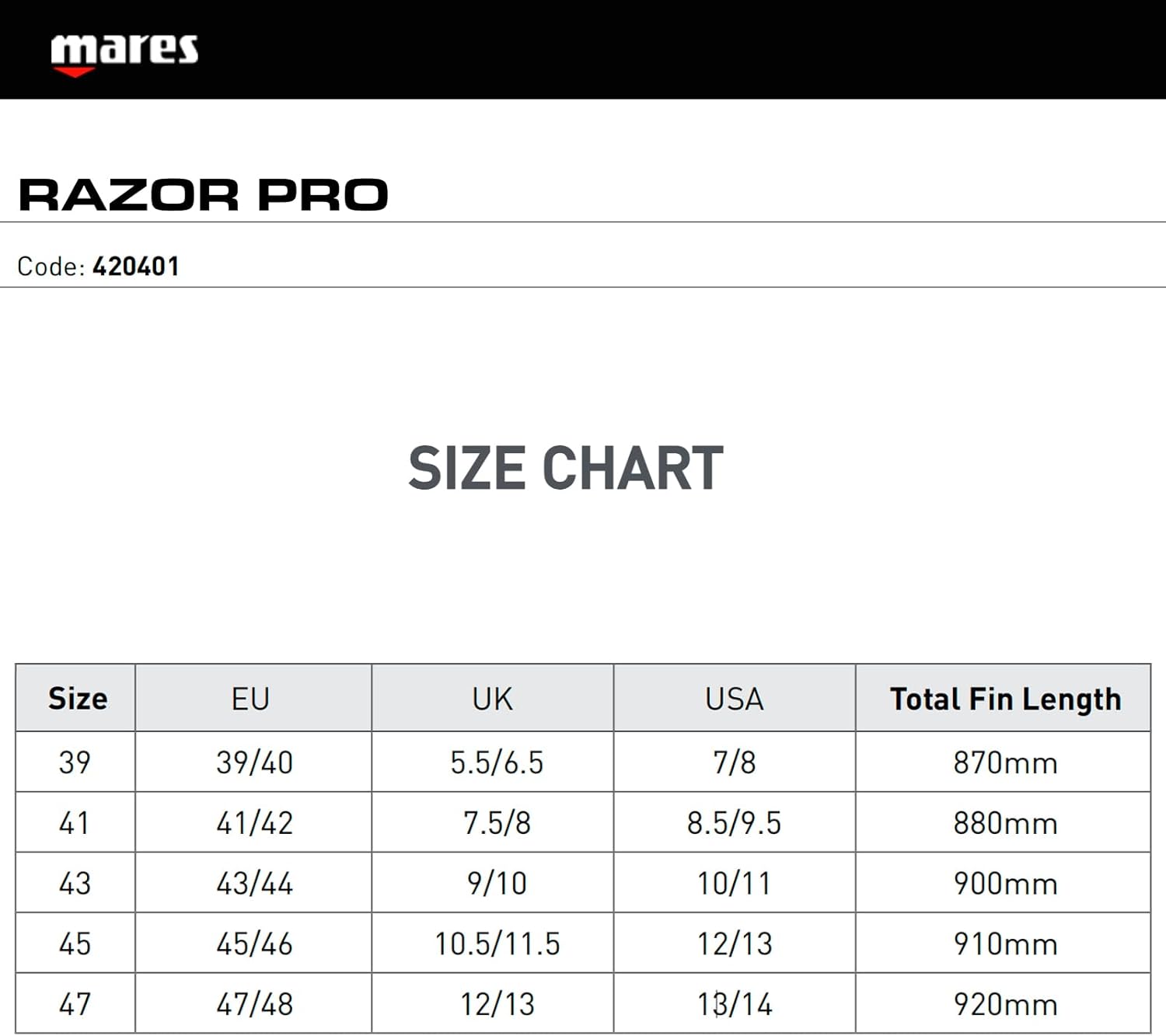Image resolution: width=1166 pixels, height=1036 pixels.
Task: Click the 900mm fin length cell
Action: pos(1005,884)
